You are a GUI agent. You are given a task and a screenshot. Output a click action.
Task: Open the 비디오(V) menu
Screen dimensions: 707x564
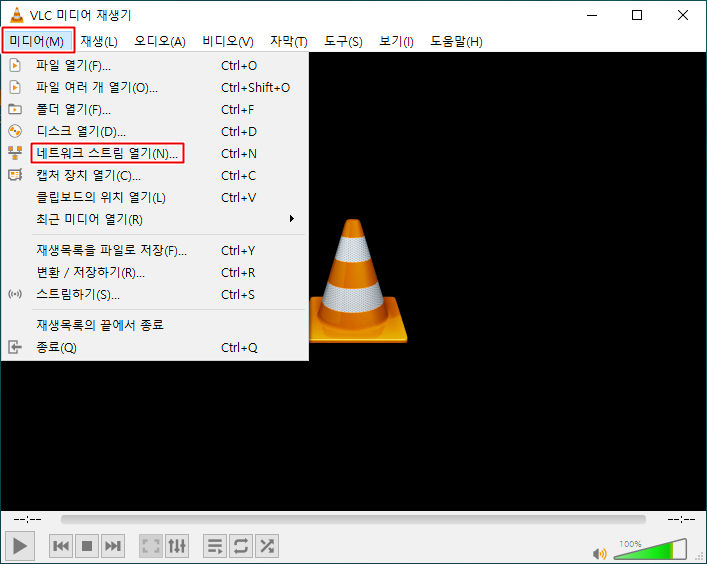coord(228,41)
